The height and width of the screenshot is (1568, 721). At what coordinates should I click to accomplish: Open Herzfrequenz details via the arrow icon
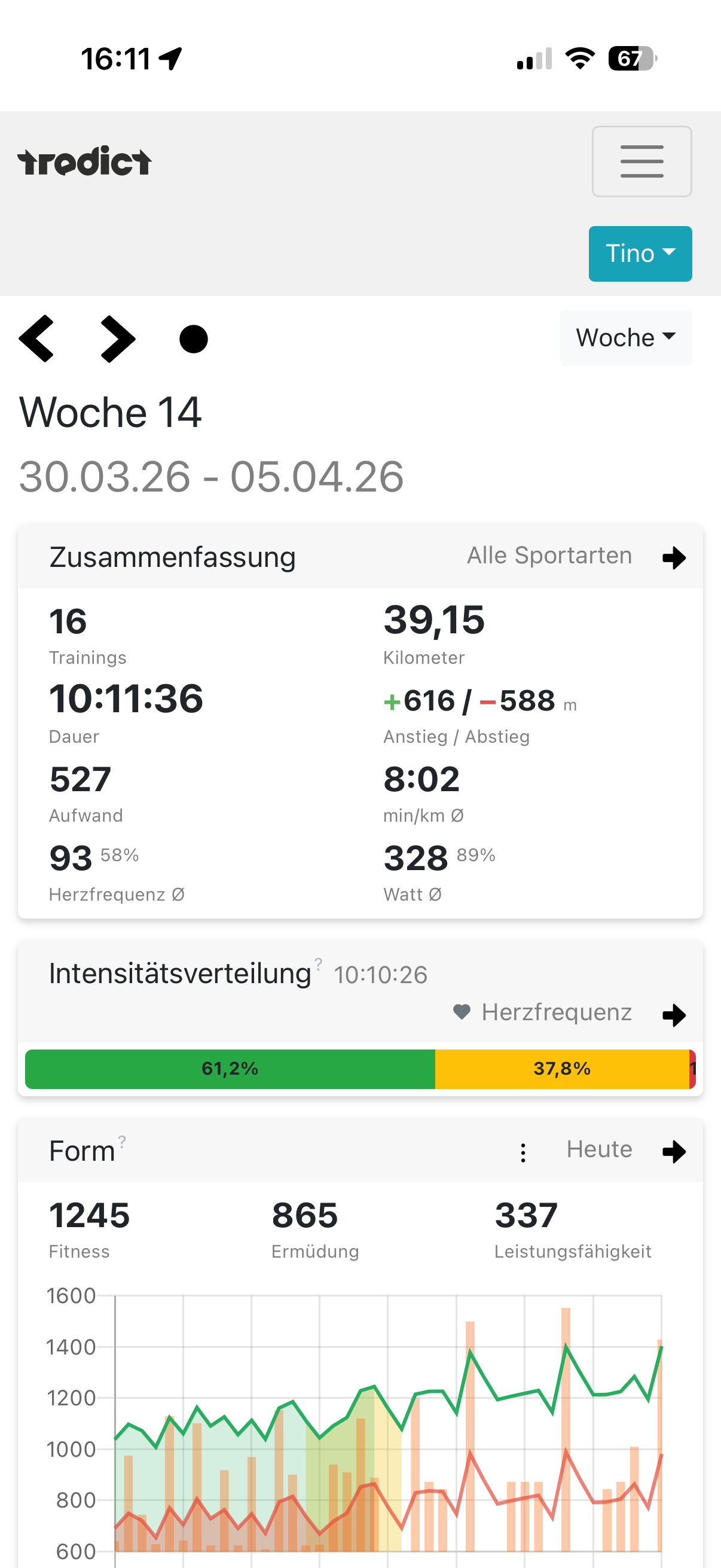(674, 1014)
